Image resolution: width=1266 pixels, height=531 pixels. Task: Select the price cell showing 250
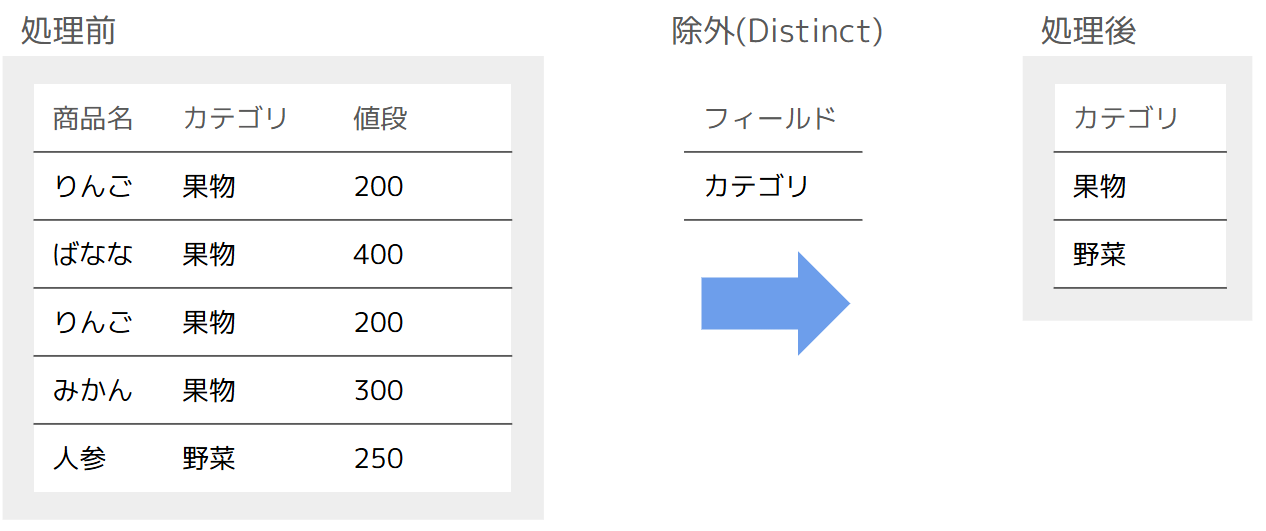tap(378, 458)
